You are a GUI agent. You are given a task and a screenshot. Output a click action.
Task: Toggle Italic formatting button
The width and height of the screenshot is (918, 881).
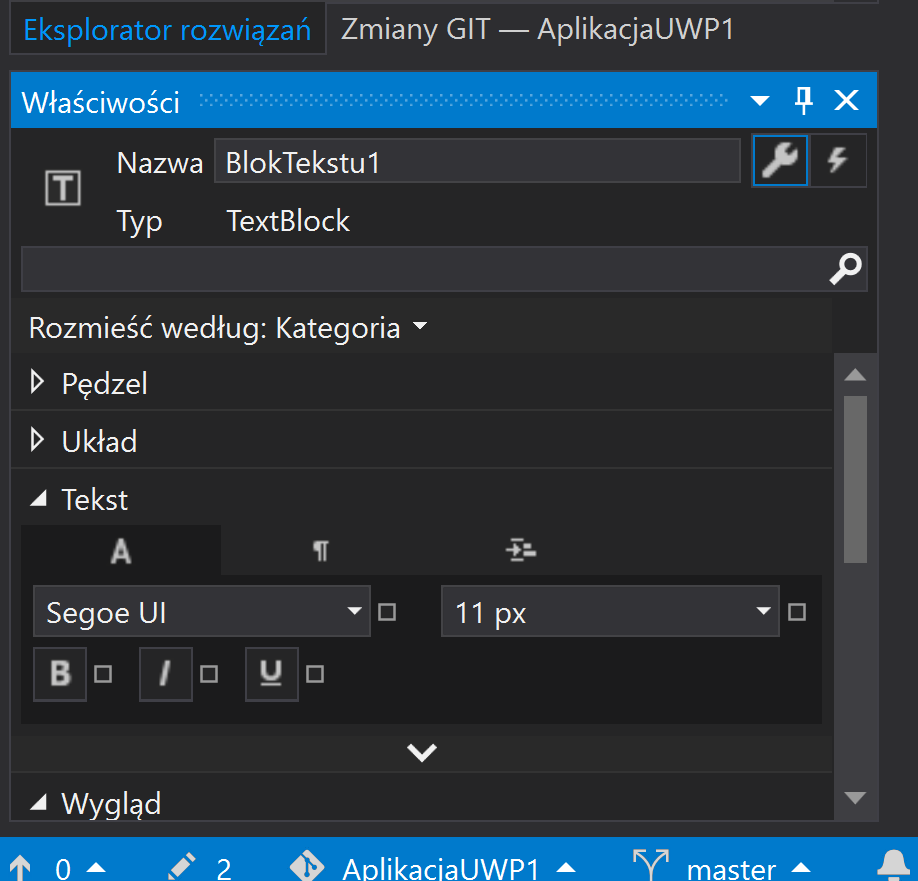point(166,674)
